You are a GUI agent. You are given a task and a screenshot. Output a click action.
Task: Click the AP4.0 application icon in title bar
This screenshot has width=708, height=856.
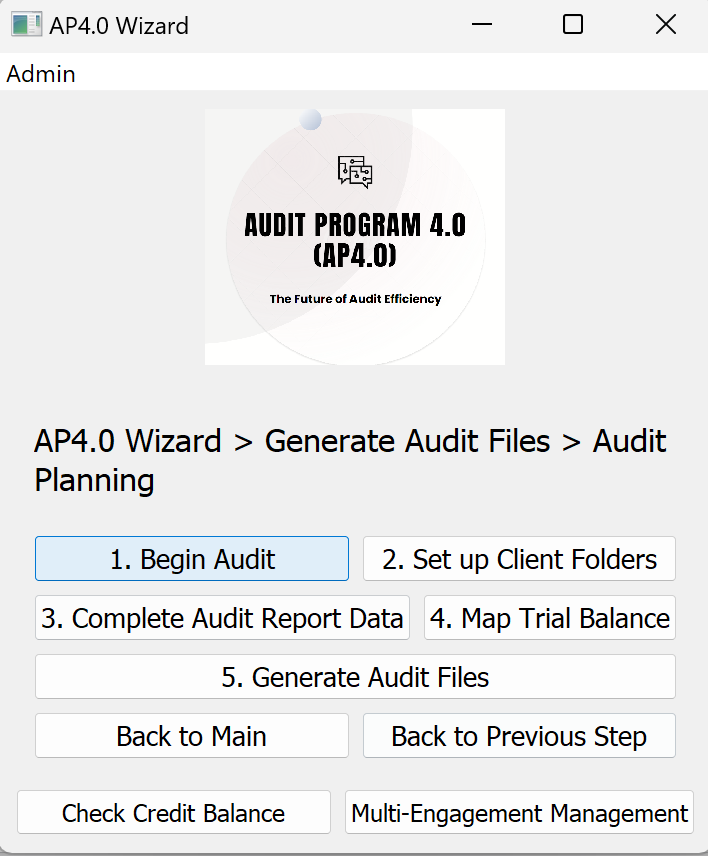click(x=25, y=25)
